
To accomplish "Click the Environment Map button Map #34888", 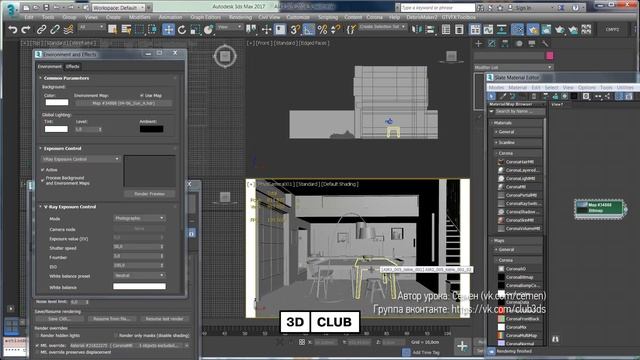I will click(124, 103).
